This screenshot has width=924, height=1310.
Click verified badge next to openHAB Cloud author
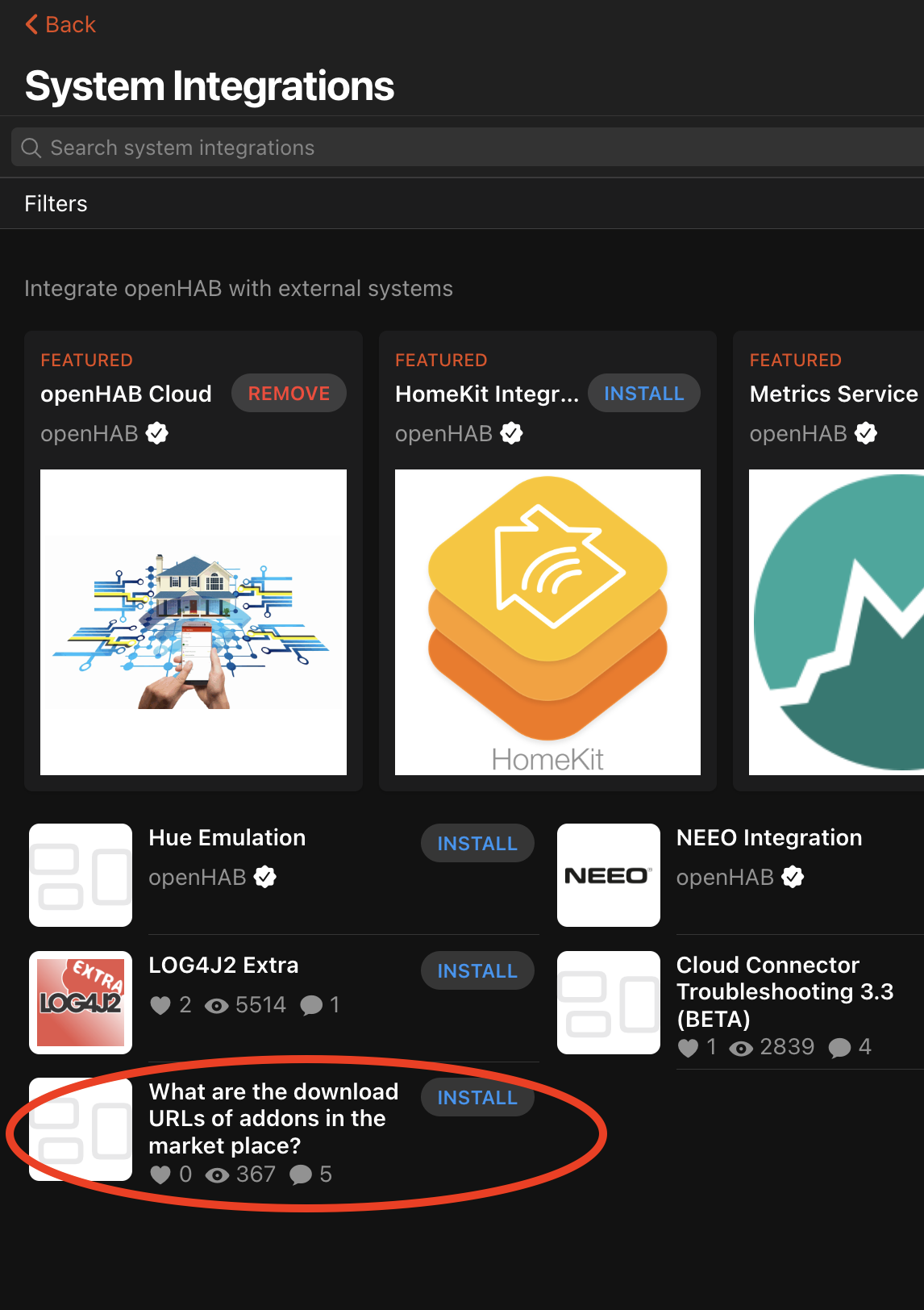157,434
